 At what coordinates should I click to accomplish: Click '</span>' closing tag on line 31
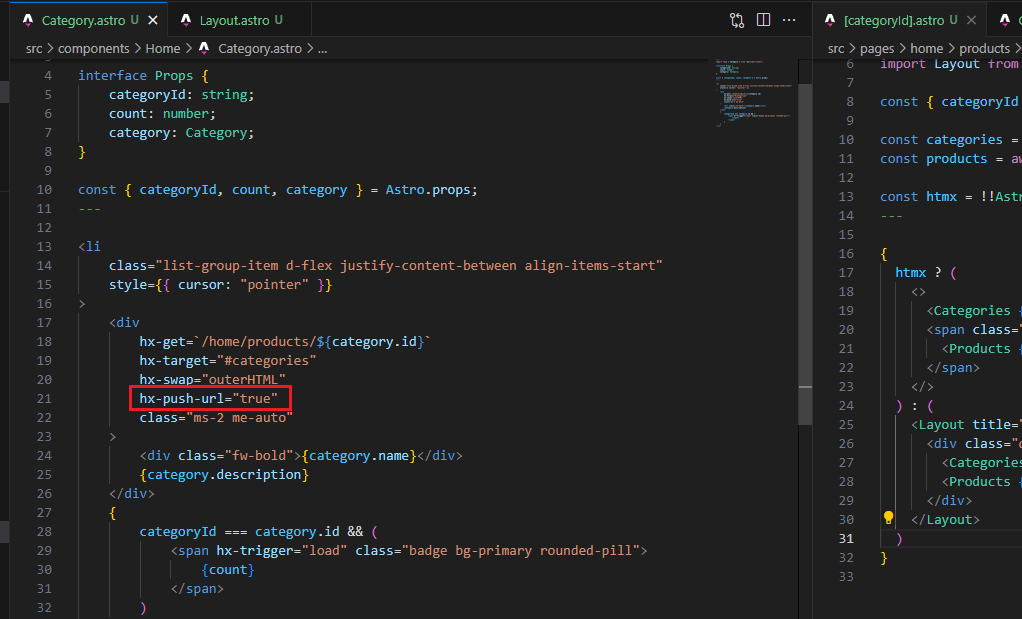(197, 588)
